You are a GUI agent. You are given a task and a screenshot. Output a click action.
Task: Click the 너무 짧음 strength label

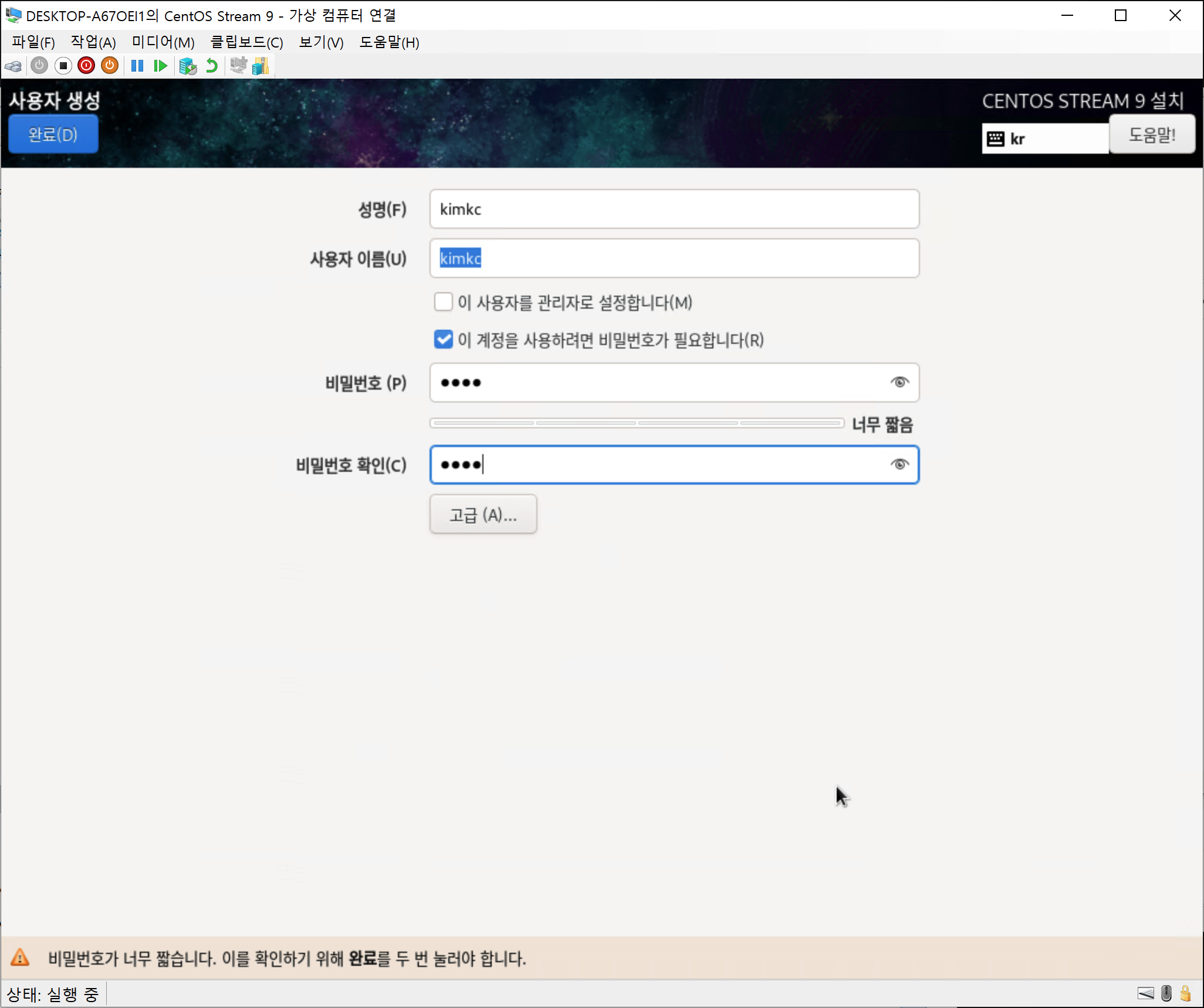[x=882, y=424]
